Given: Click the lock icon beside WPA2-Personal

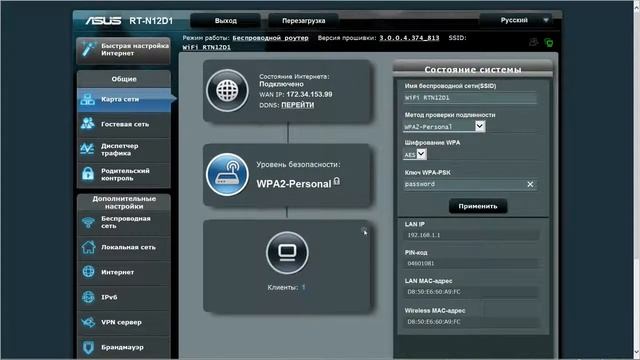Looking at the screenshot, I should tap(337, 181).
